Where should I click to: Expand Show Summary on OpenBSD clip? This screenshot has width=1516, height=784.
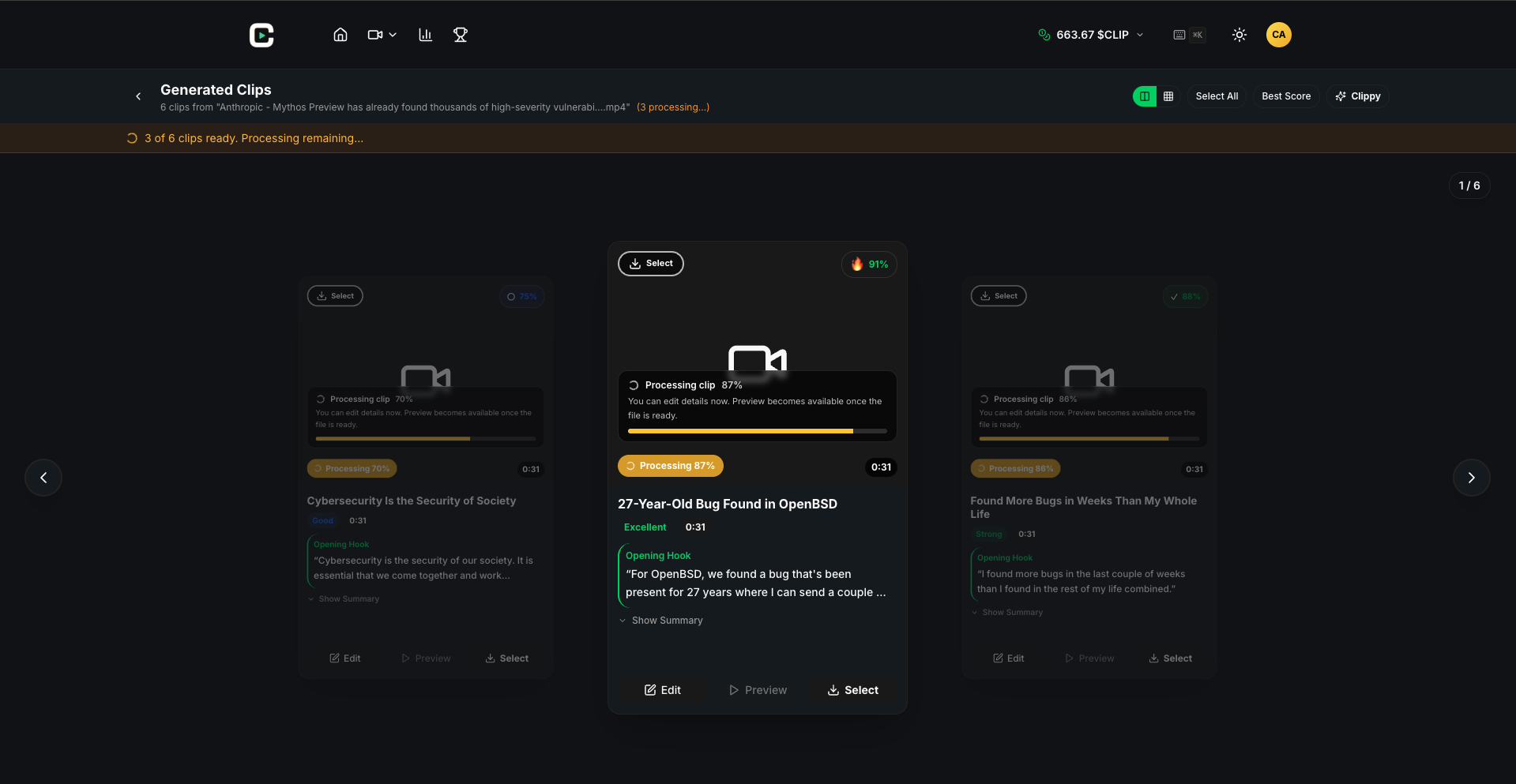(661, 621)
